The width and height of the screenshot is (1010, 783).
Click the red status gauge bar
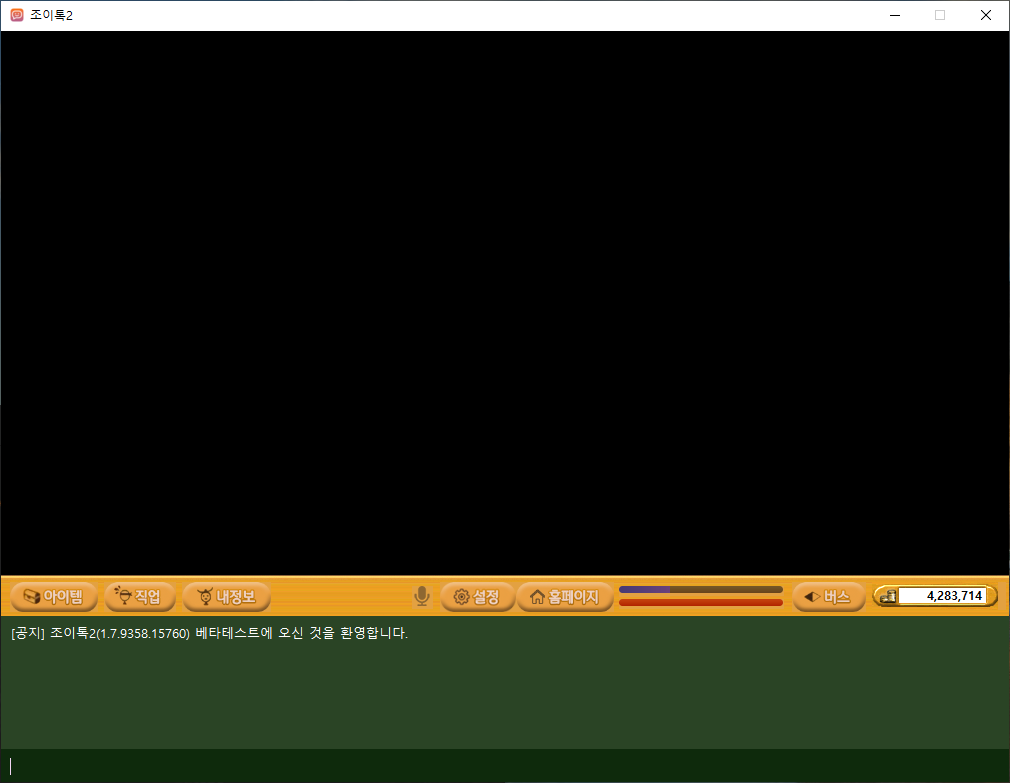(x=700, y=603)
